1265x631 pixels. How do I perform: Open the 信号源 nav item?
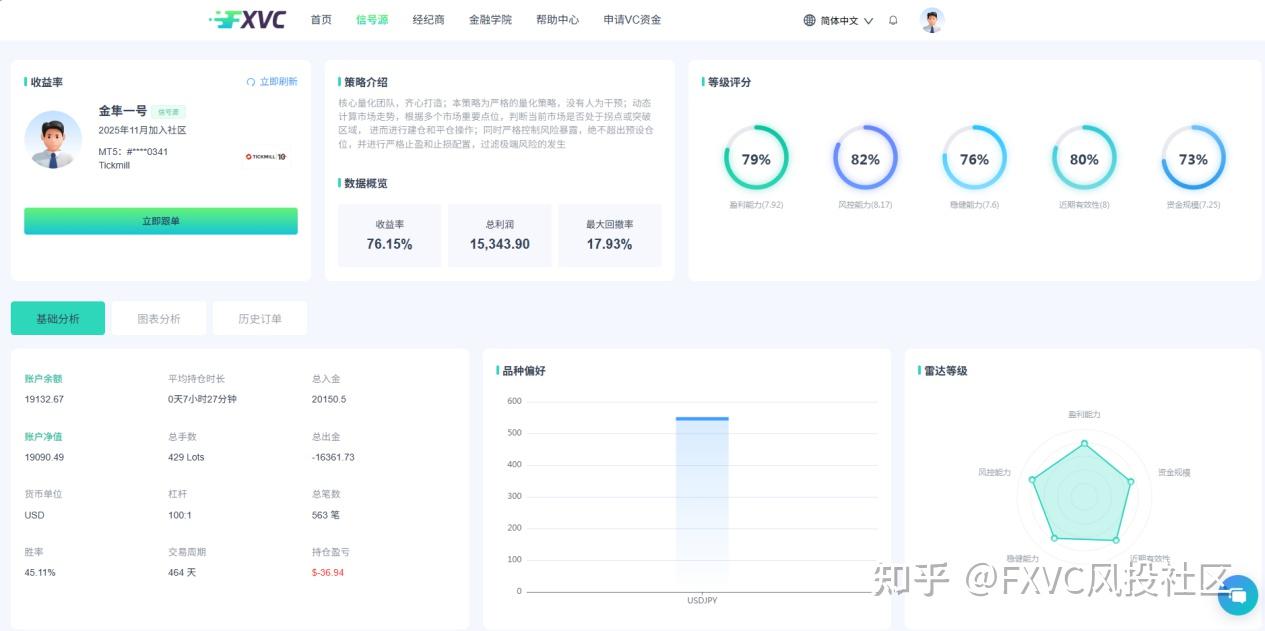pos(372,19)
